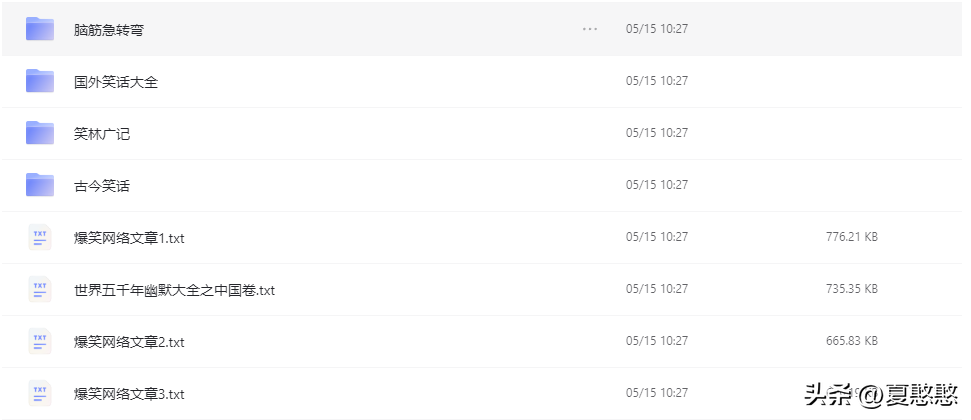Click the 国外笑话大全 folder icon
This screenshot has height=420, width=971.
pos(40,81)
